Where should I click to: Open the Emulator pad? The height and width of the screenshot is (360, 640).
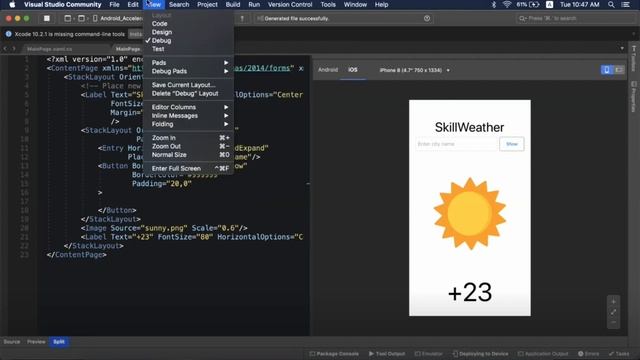[x=429, y=354]
